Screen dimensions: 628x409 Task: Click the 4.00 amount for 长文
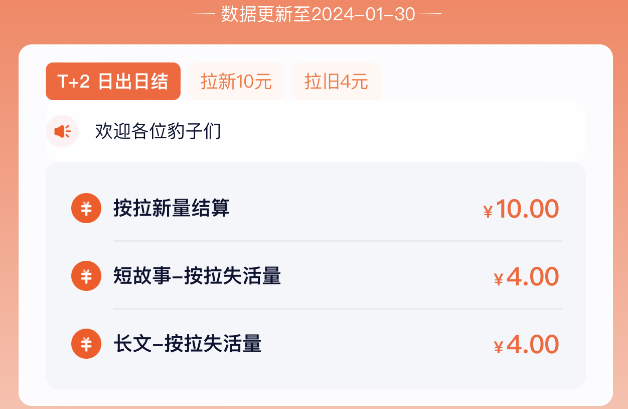[532, 345]
